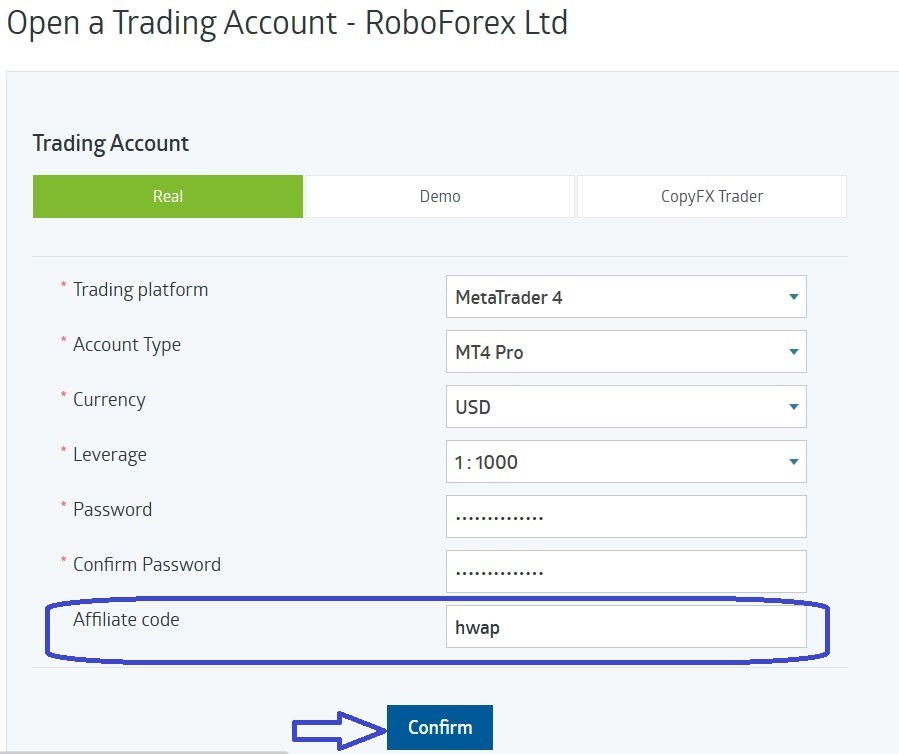The height and width of the screenshot is (754, 899).
Task: Expand the Account Type MT4 Pro dropdown
Action: [x=625, y=352]
